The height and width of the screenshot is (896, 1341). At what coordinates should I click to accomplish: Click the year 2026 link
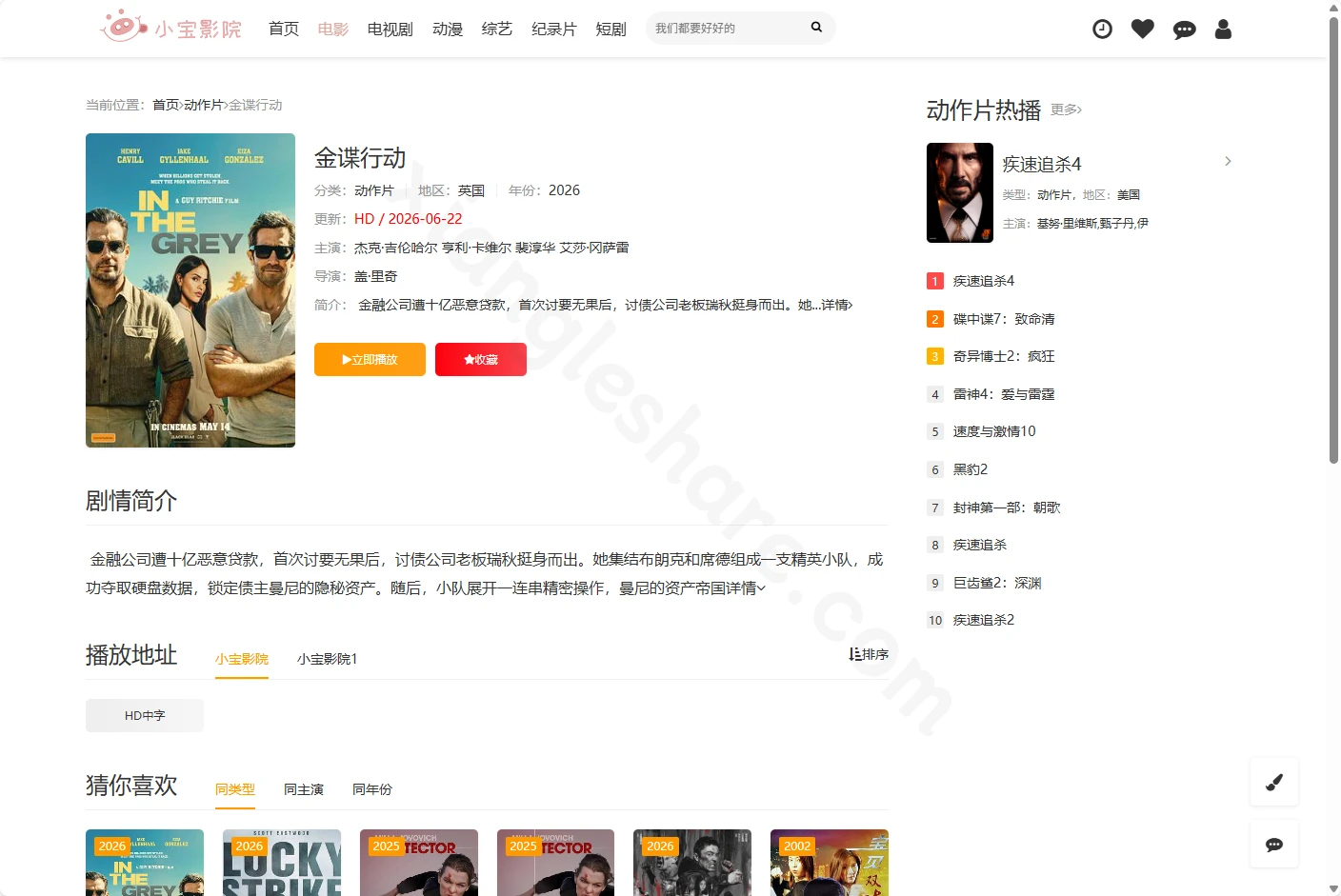coord(564,190)
